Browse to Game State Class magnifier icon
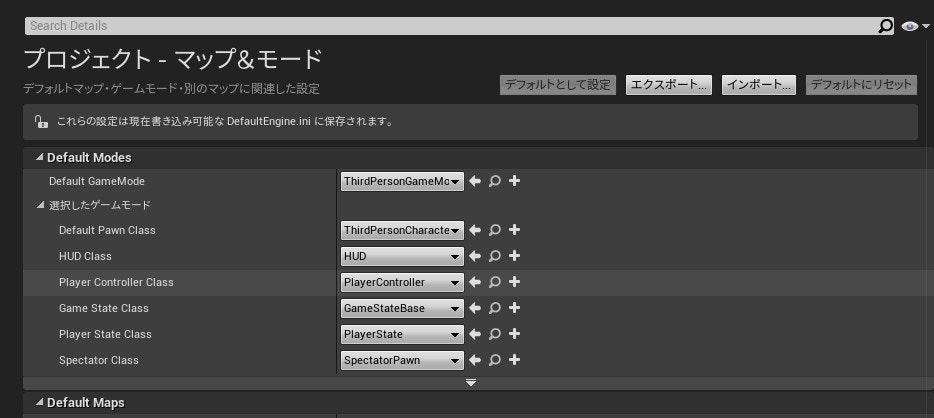The image size is (934, 418). coord(494,308)
